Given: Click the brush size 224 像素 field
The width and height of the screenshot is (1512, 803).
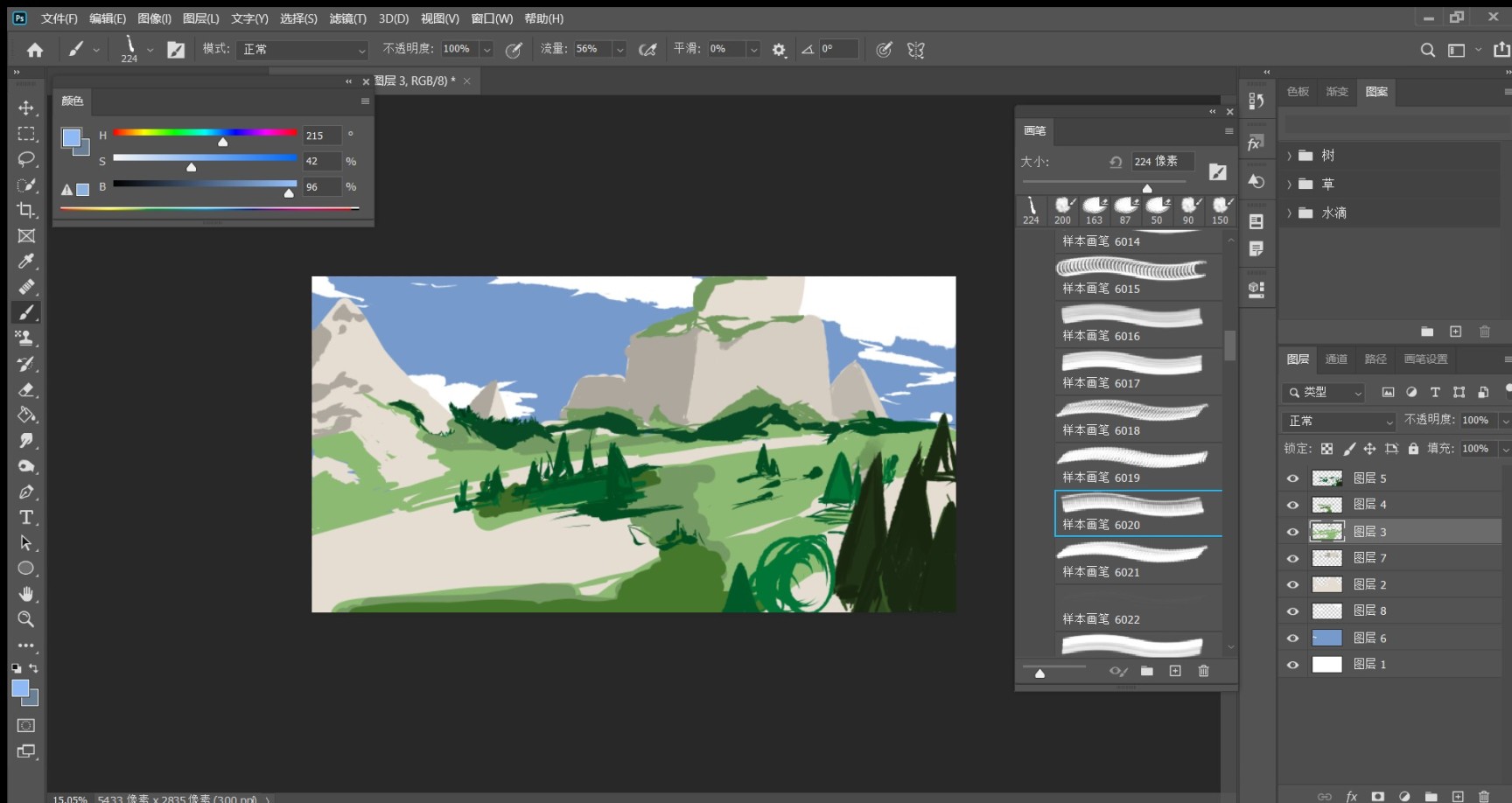Looking at the screenshot, I should coord(1162,162).
